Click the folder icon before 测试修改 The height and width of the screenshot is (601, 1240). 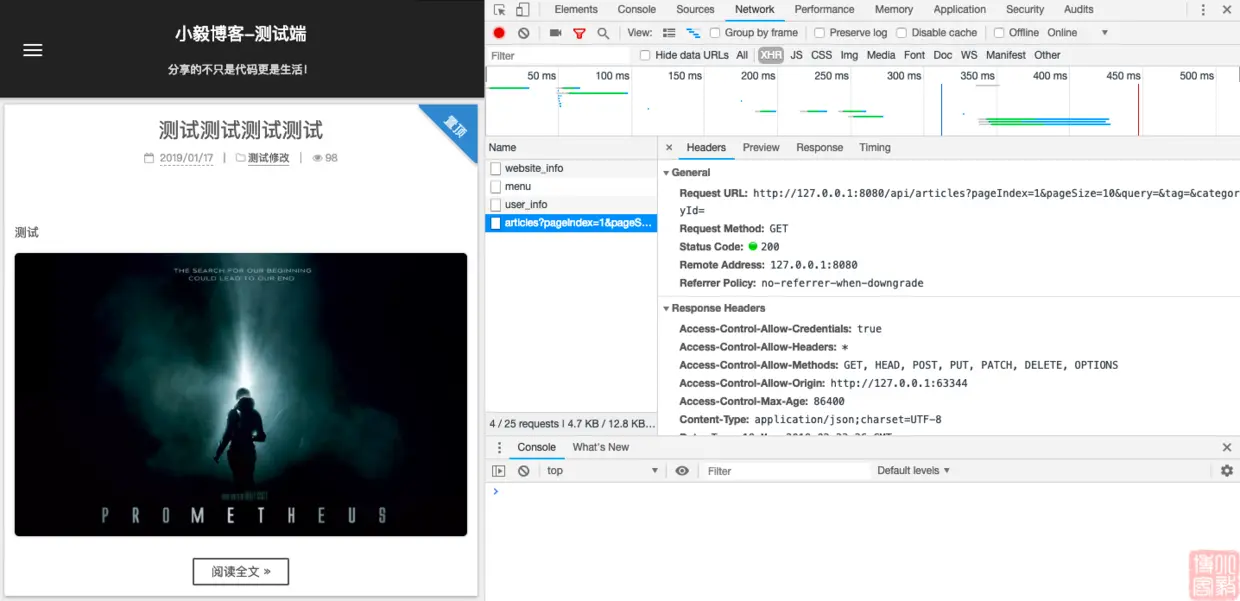tap(240, 158)
